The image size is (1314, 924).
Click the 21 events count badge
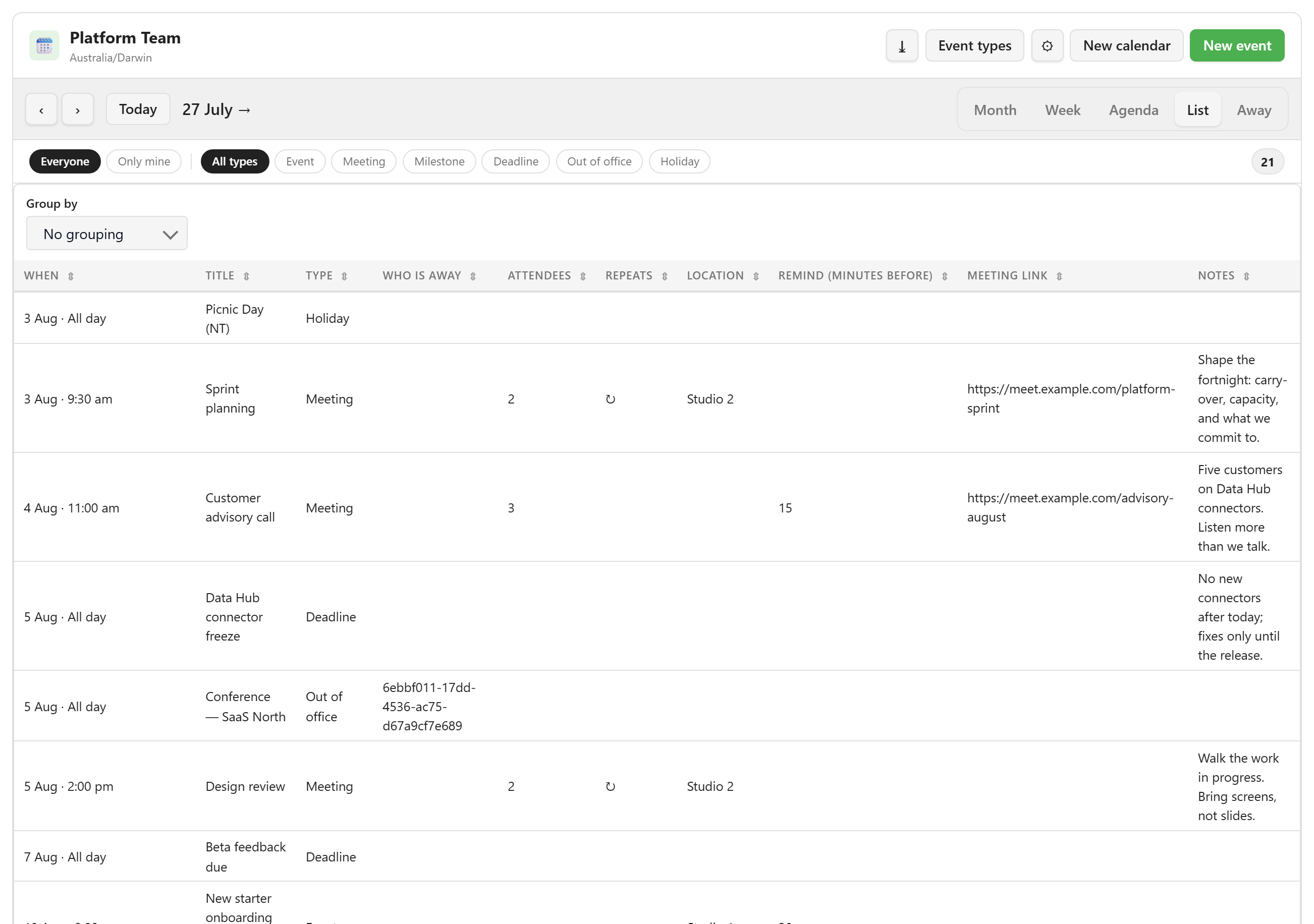1267,162
